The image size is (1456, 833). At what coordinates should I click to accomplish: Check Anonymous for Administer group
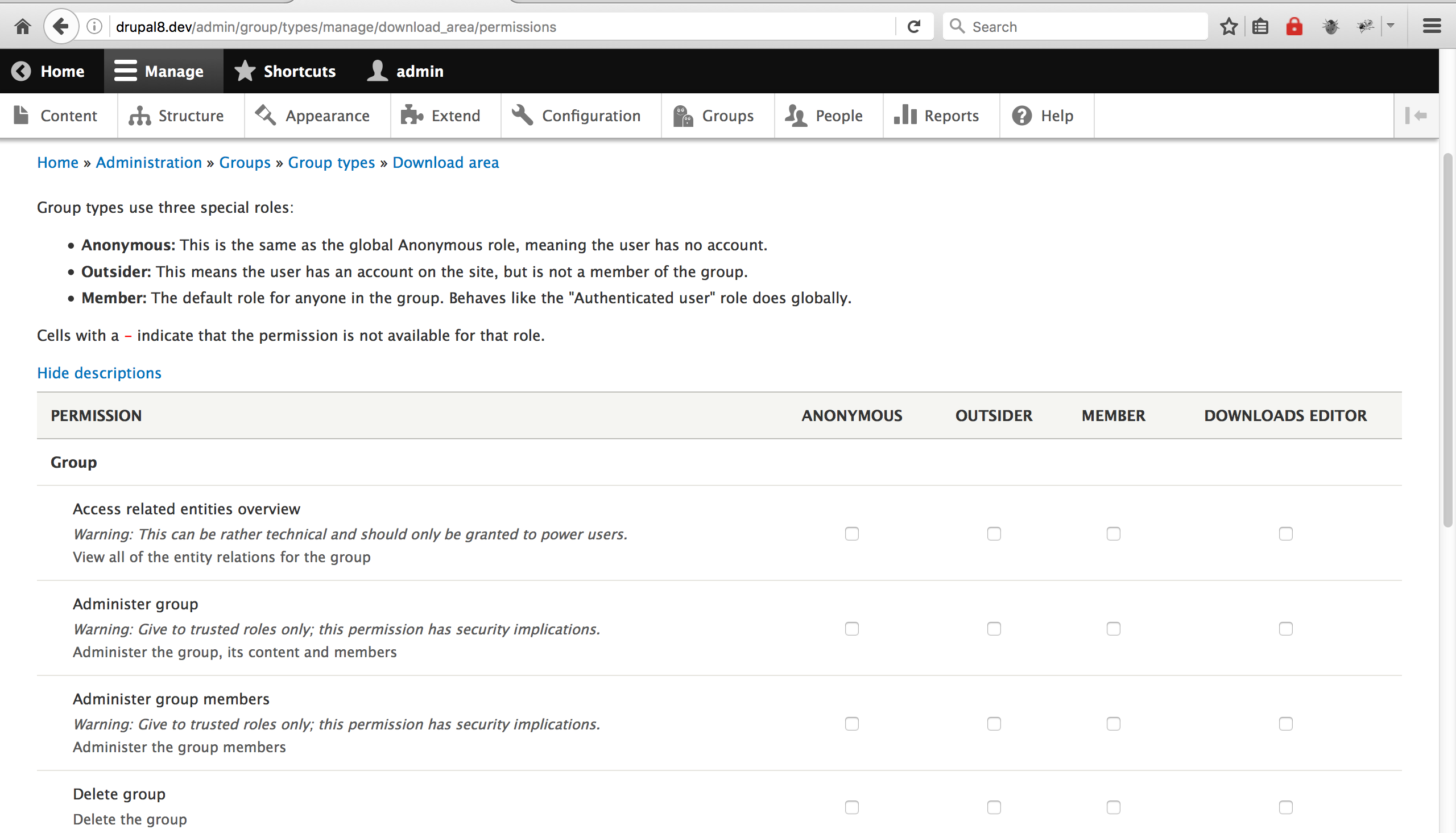click(x=851, y=629)
